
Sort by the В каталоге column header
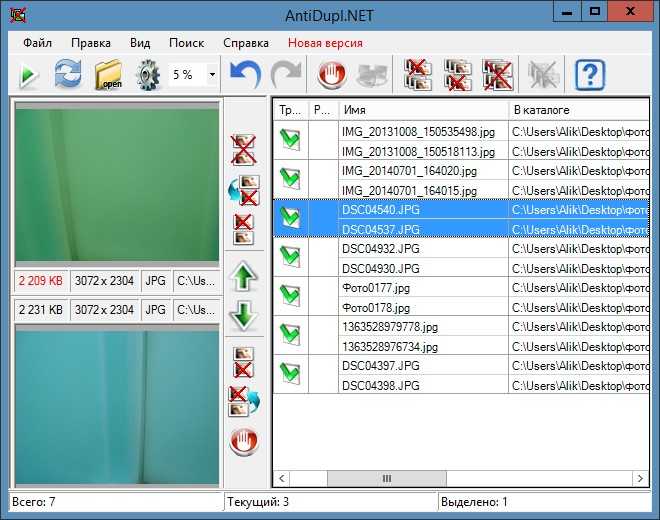(x=579, y=110)
